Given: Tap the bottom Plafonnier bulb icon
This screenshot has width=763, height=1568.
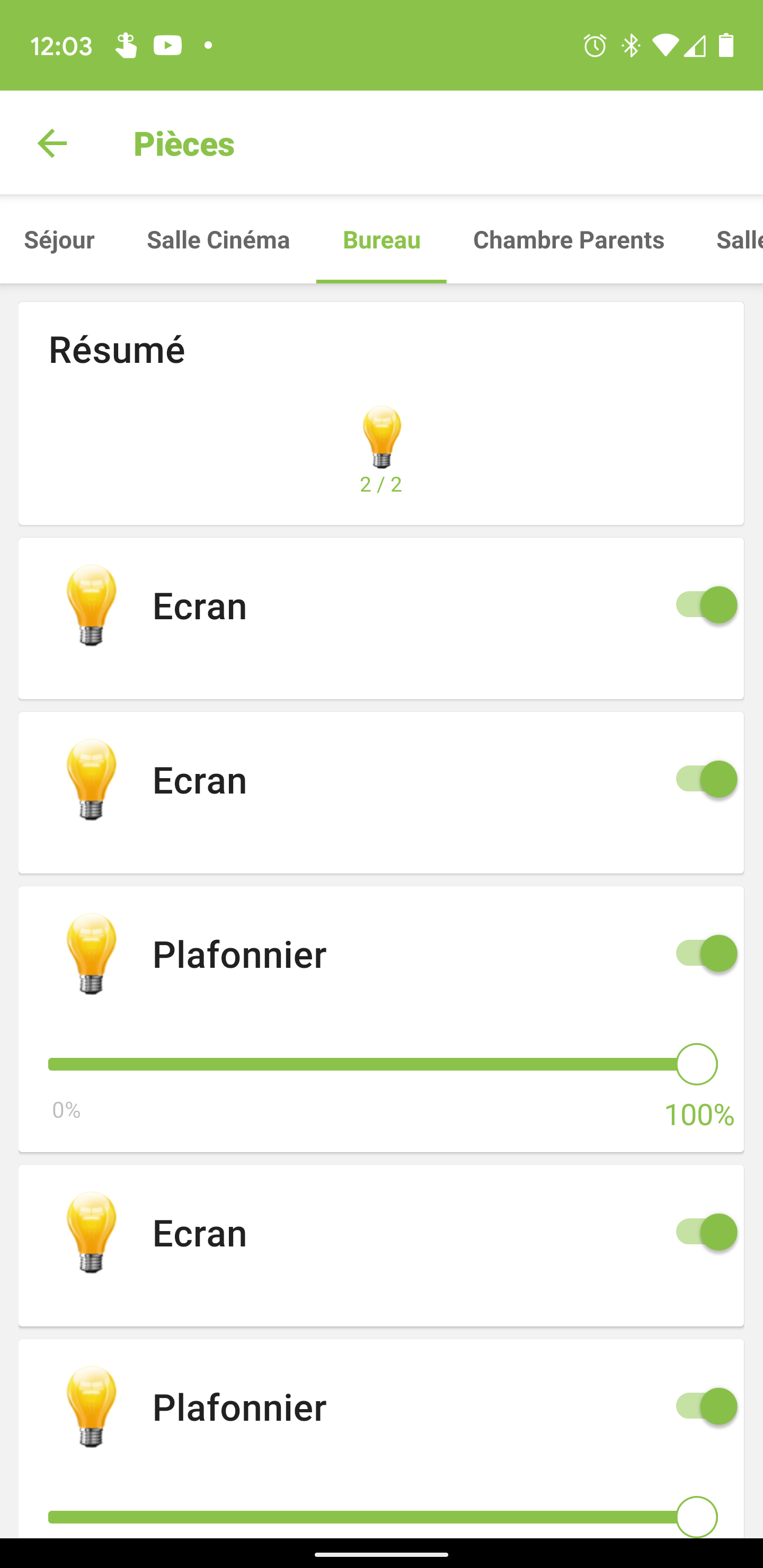Looking at the screenshot, I should [91, 1406].
